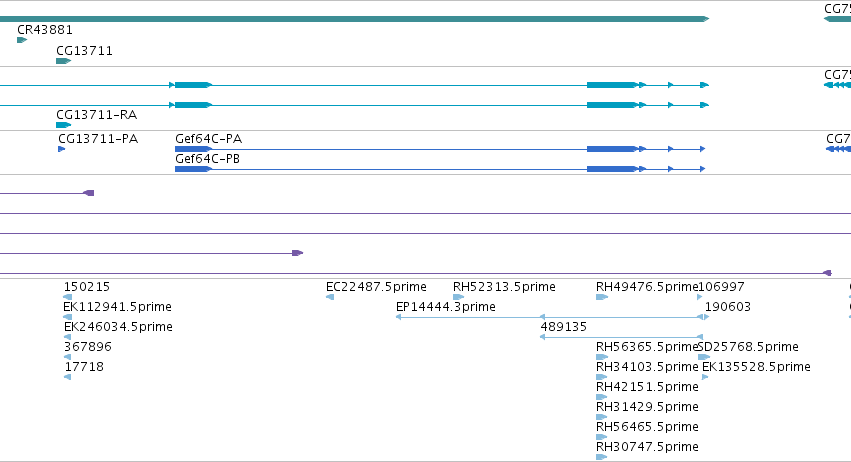Click Gef64C-PA large second exon box
The image size is (851, 462).
612,149
